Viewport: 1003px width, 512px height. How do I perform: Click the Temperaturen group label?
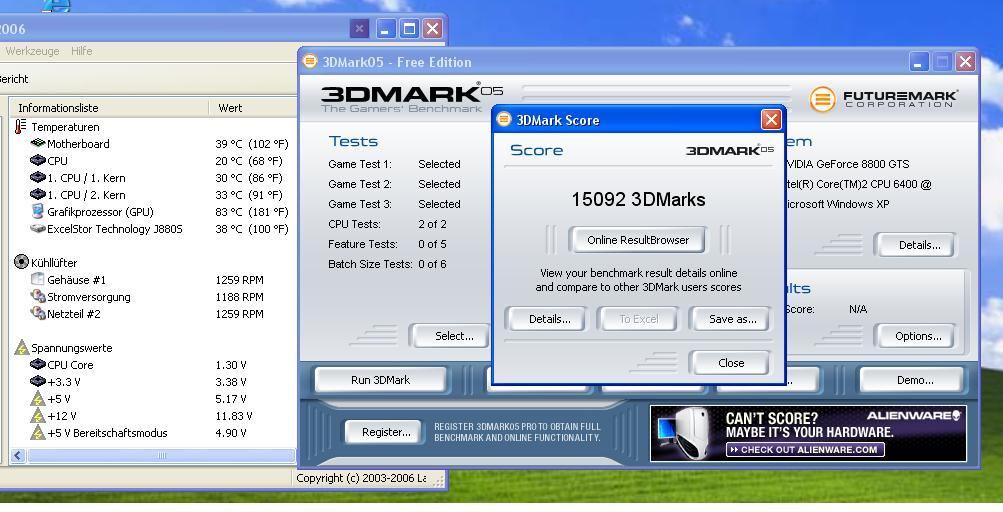[65, 127]
